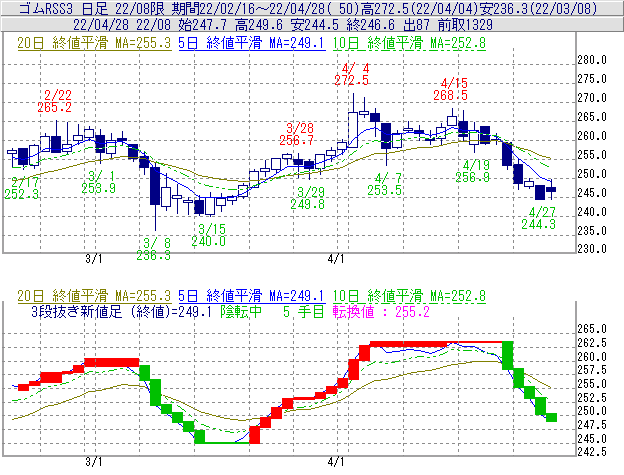Click the long dark 3/8 candlestick body

[155, 186]
